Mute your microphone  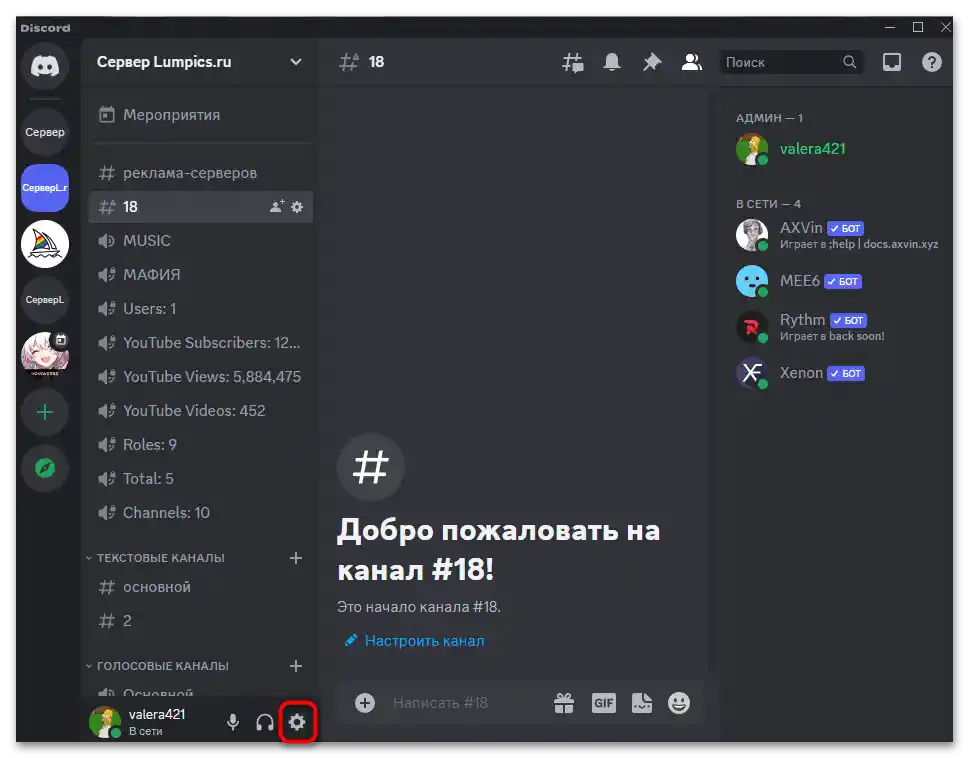coord(232,721)
